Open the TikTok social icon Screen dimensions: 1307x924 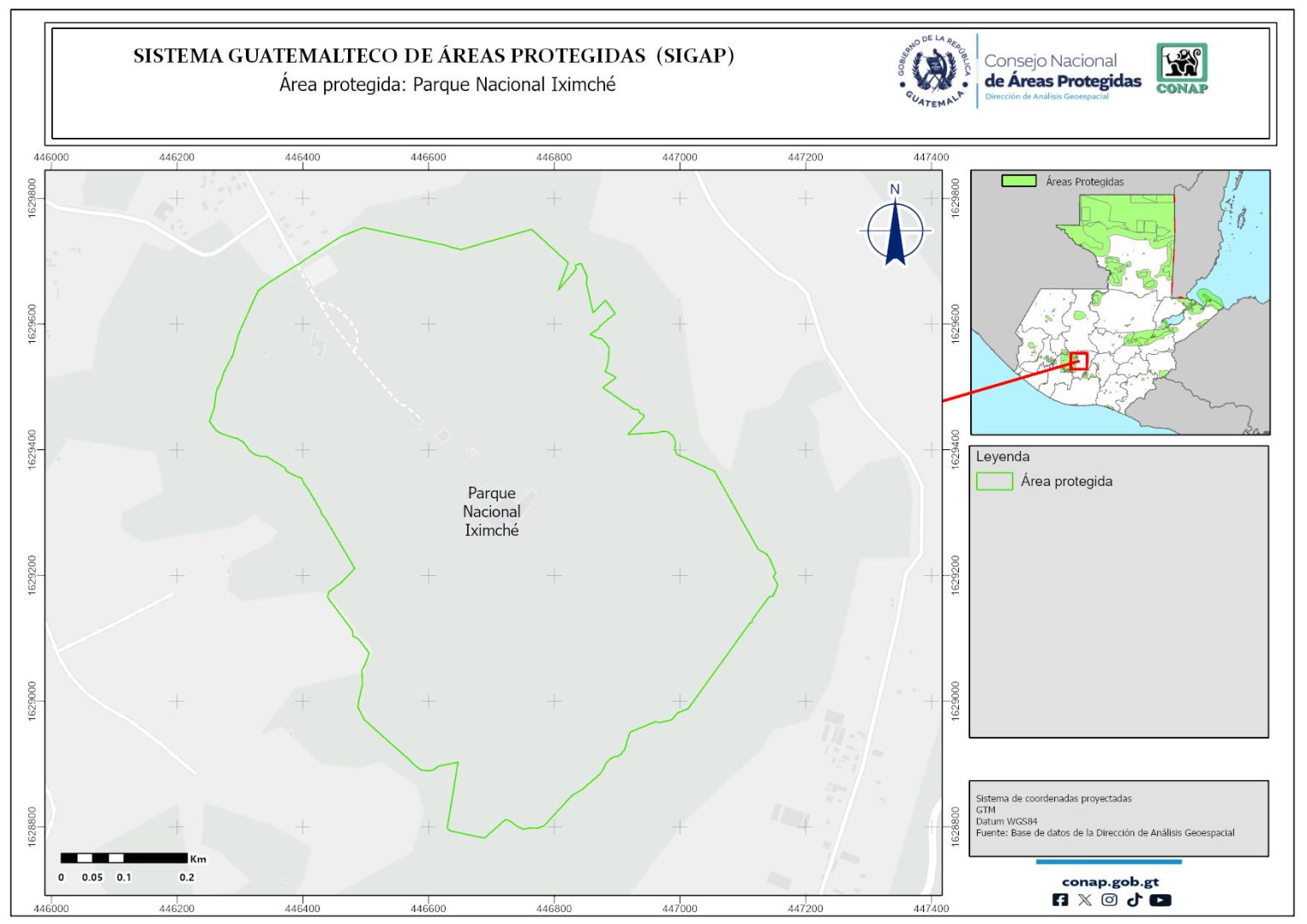(x=1134, y=899)
